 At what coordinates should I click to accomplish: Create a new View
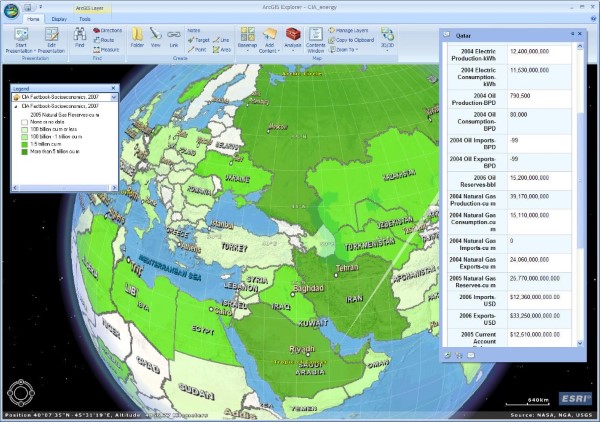tap(155, 37)
